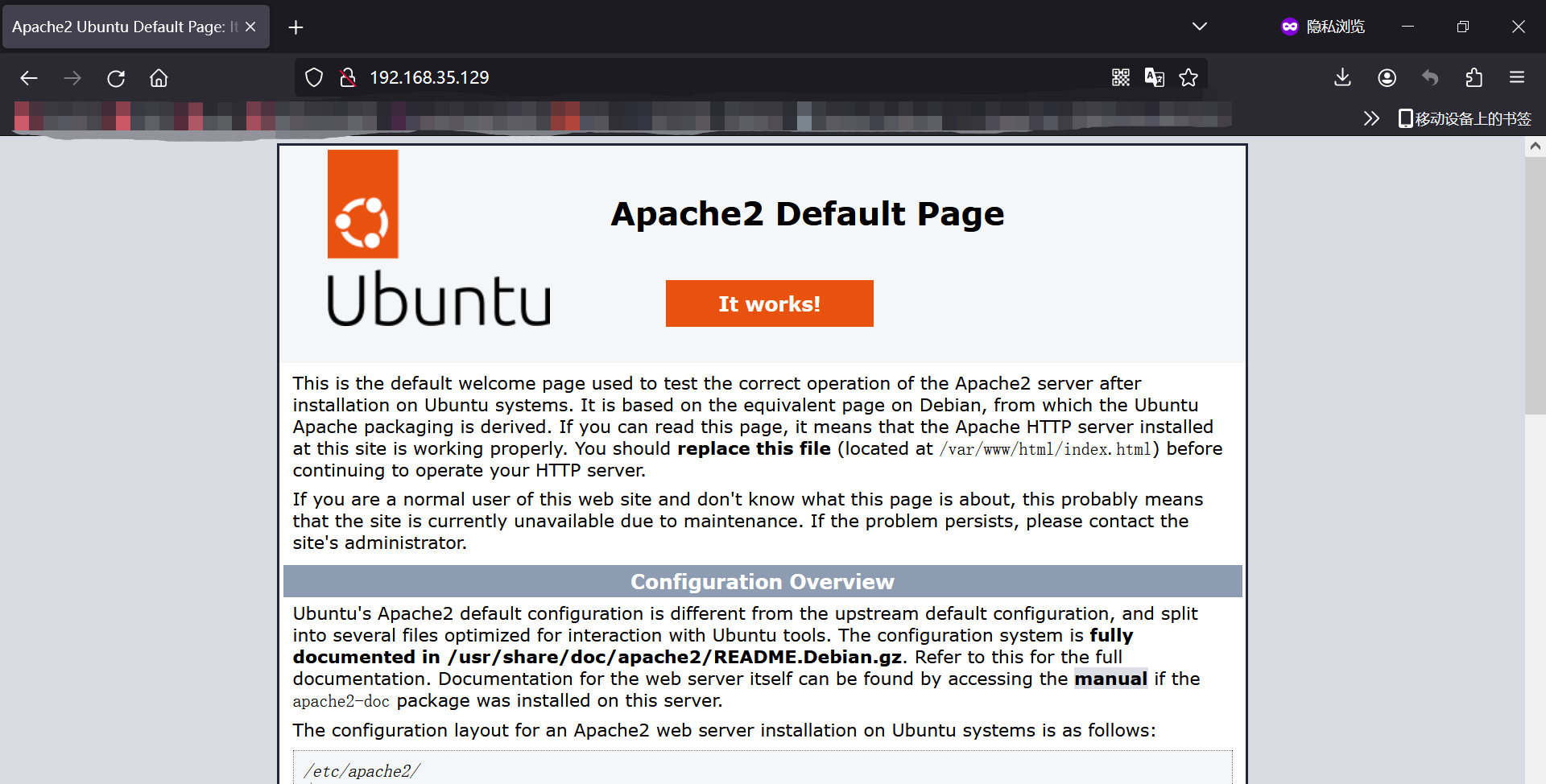The width and height of the screenshot is (1546, 784).
Task: Open the downloads panel
Action: pos(1342,77)
